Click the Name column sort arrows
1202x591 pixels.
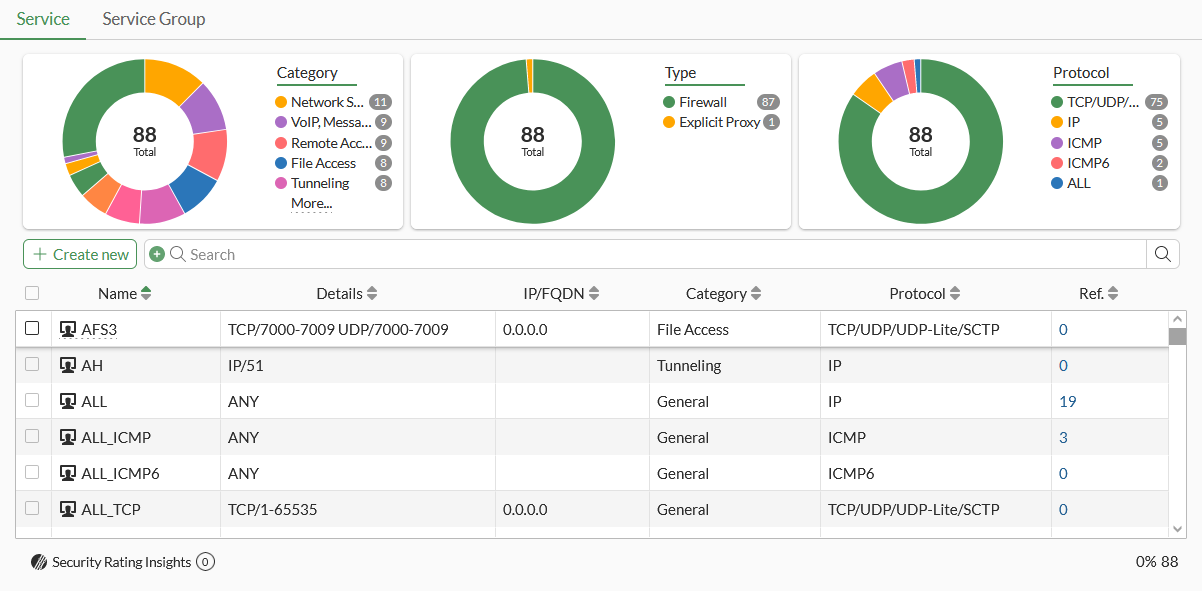tap(146, 294)
